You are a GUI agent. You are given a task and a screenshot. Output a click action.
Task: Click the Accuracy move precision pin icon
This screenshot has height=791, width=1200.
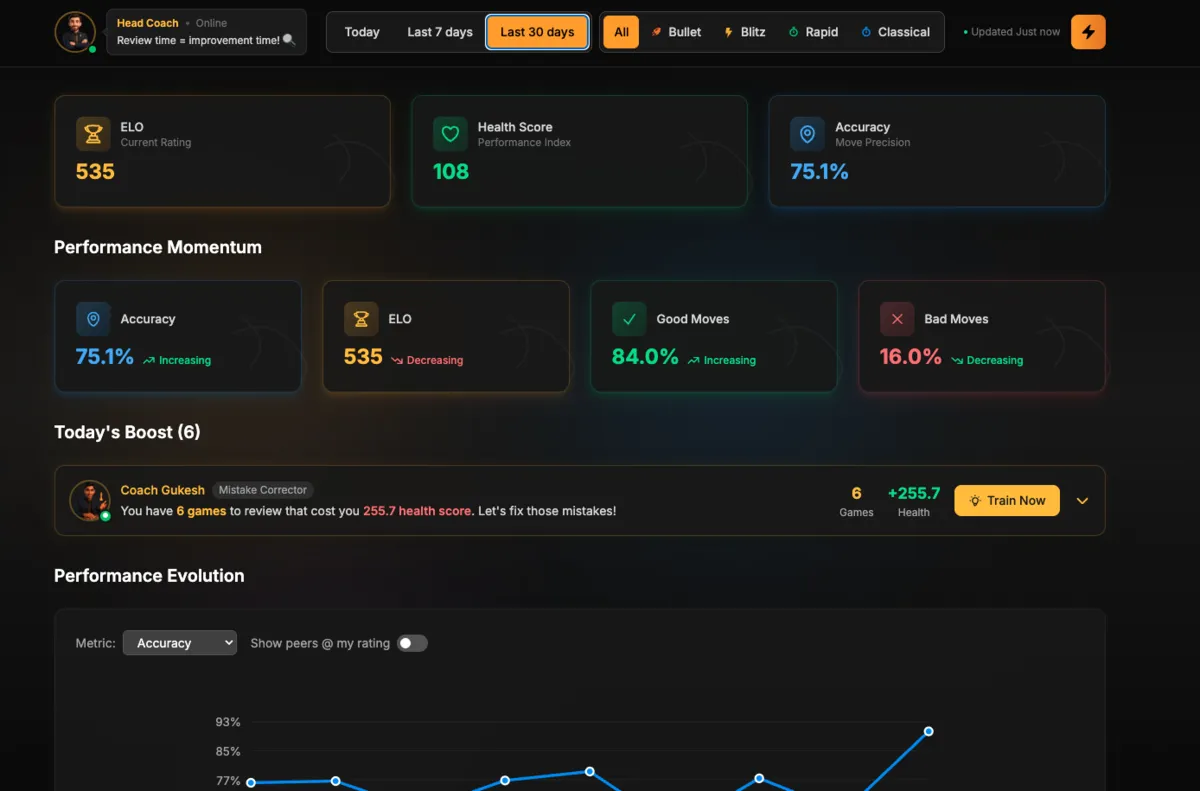click(807, 133)
